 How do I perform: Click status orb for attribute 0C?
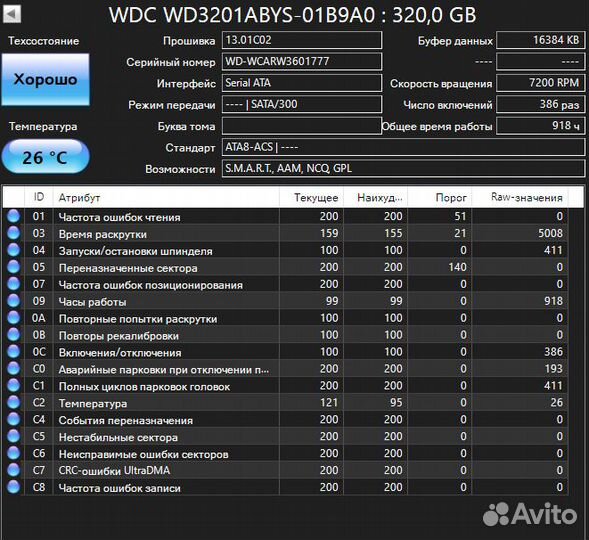click(14, 352)
